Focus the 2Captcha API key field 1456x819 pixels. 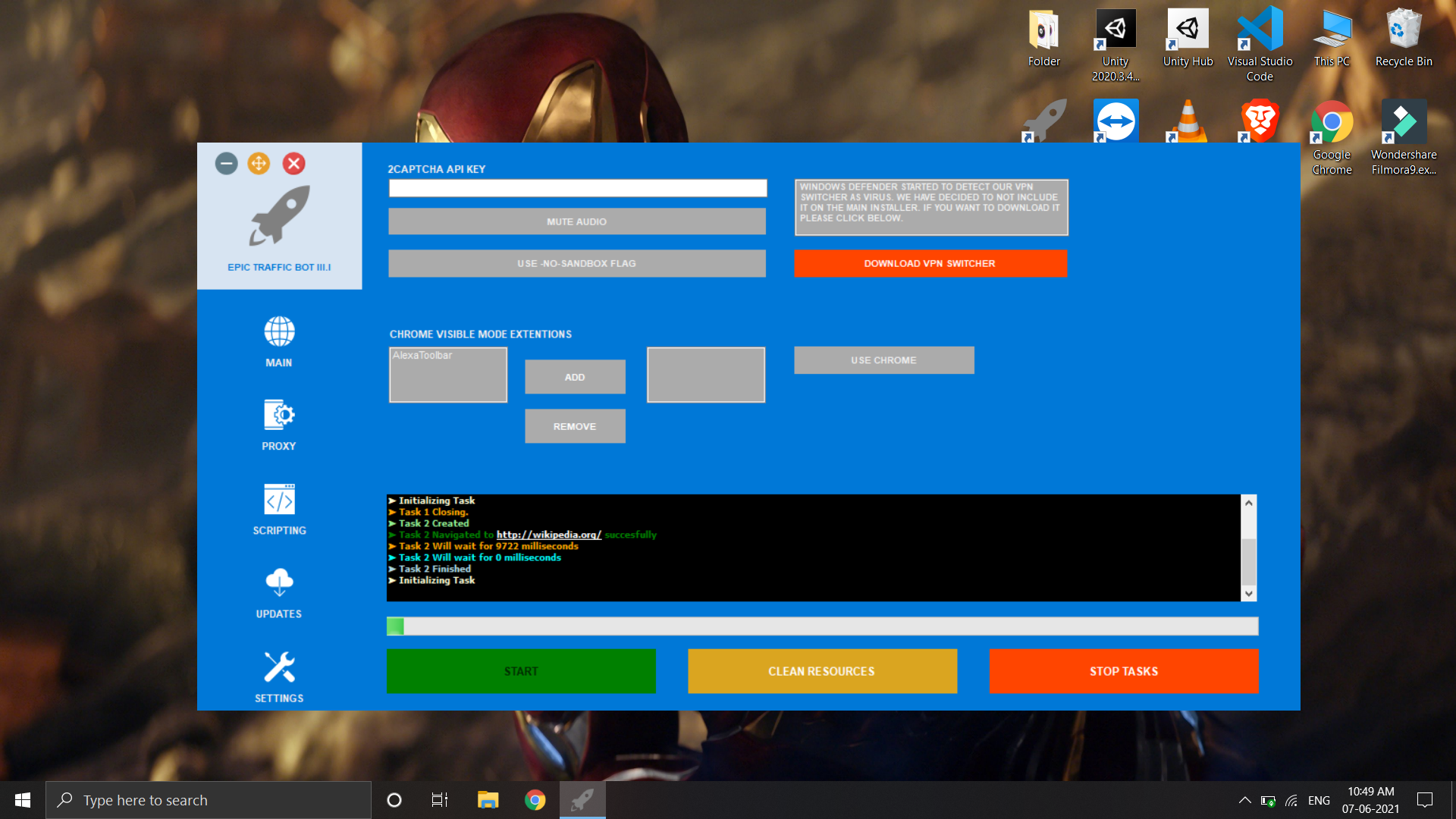(577, 188)
